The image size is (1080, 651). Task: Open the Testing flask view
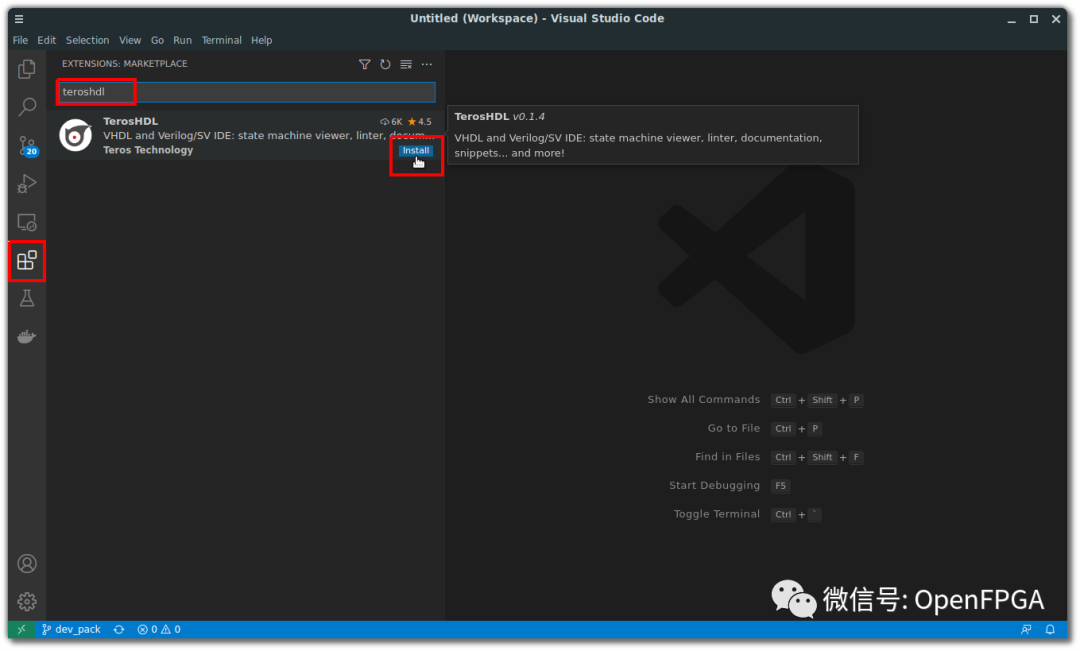[27, 298]
